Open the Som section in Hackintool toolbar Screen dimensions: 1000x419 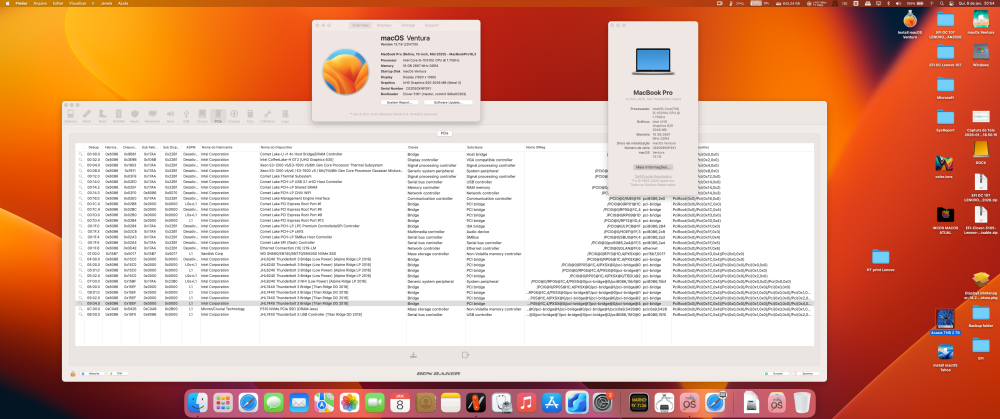(170, 115)
